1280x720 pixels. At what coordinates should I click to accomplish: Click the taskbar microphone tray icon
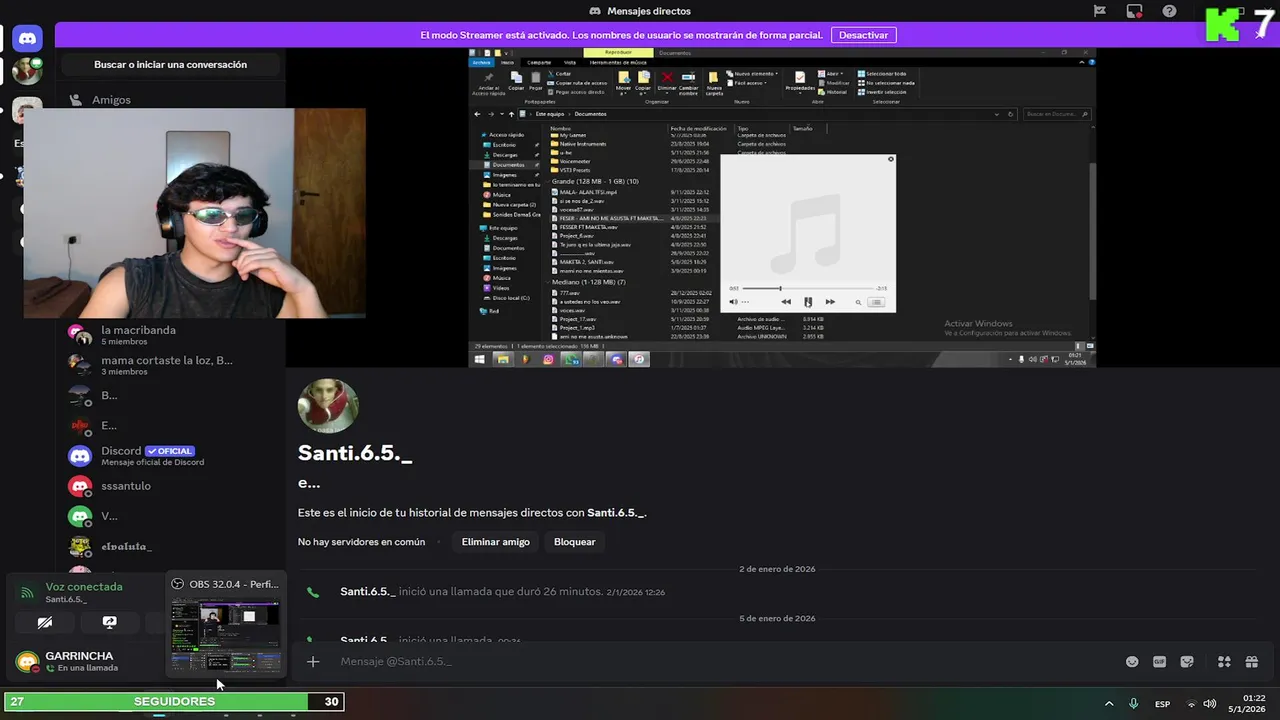pos(1134,704)
